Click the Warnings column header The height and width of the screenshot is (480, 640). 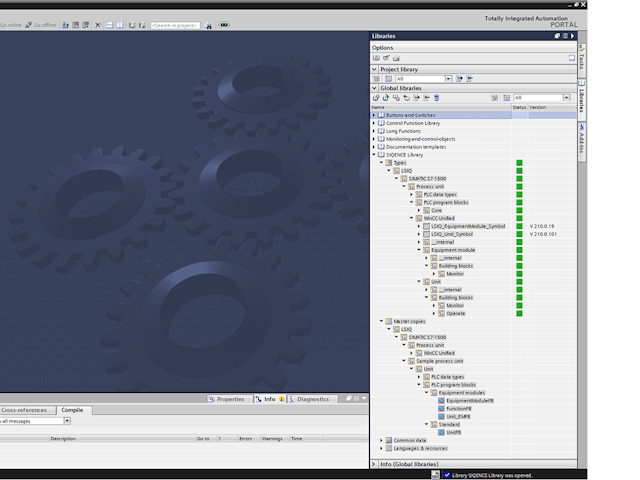coord(275,439)
